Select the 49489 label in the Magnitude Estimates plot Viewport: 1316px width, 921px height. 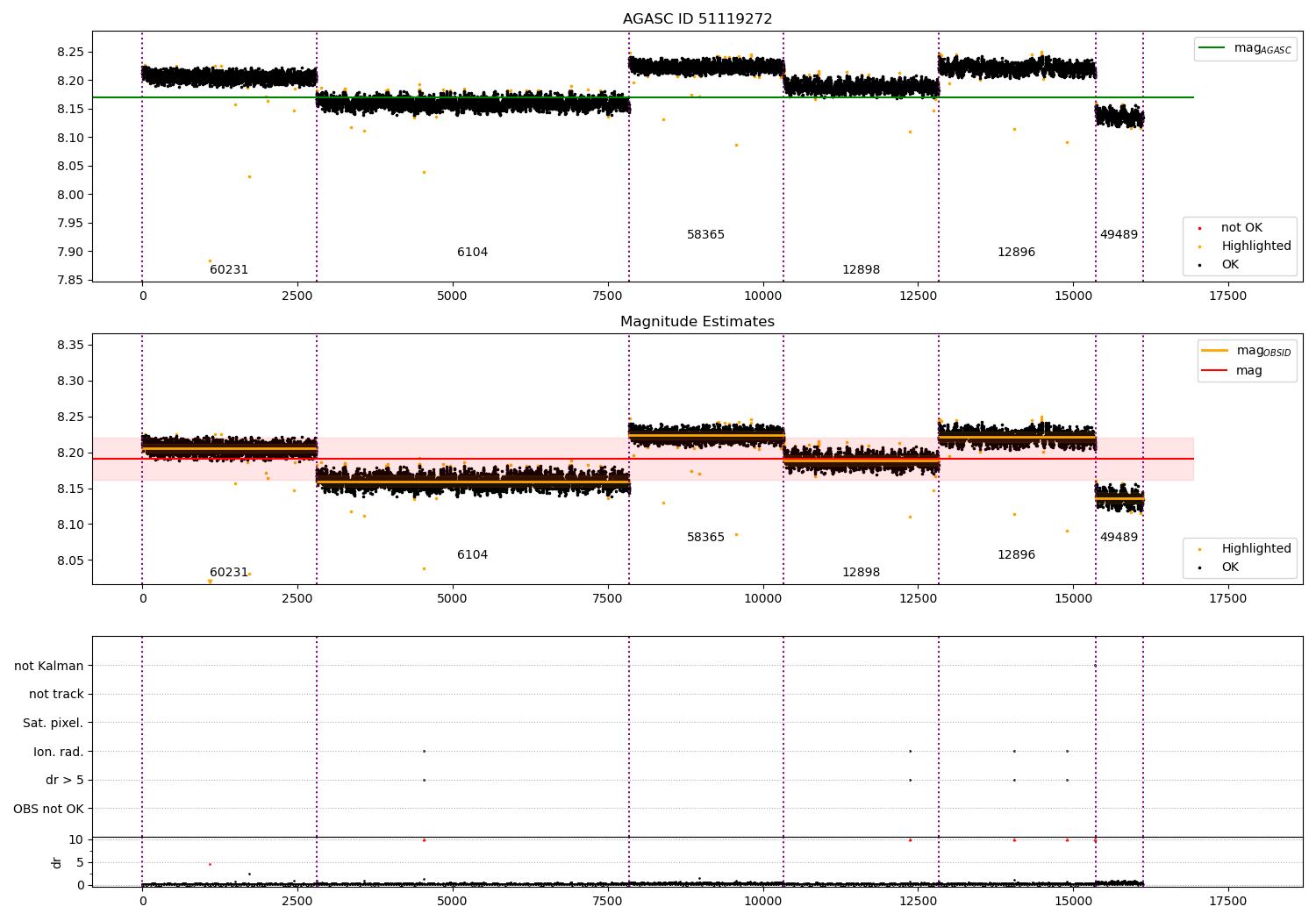coord(1119,538)
